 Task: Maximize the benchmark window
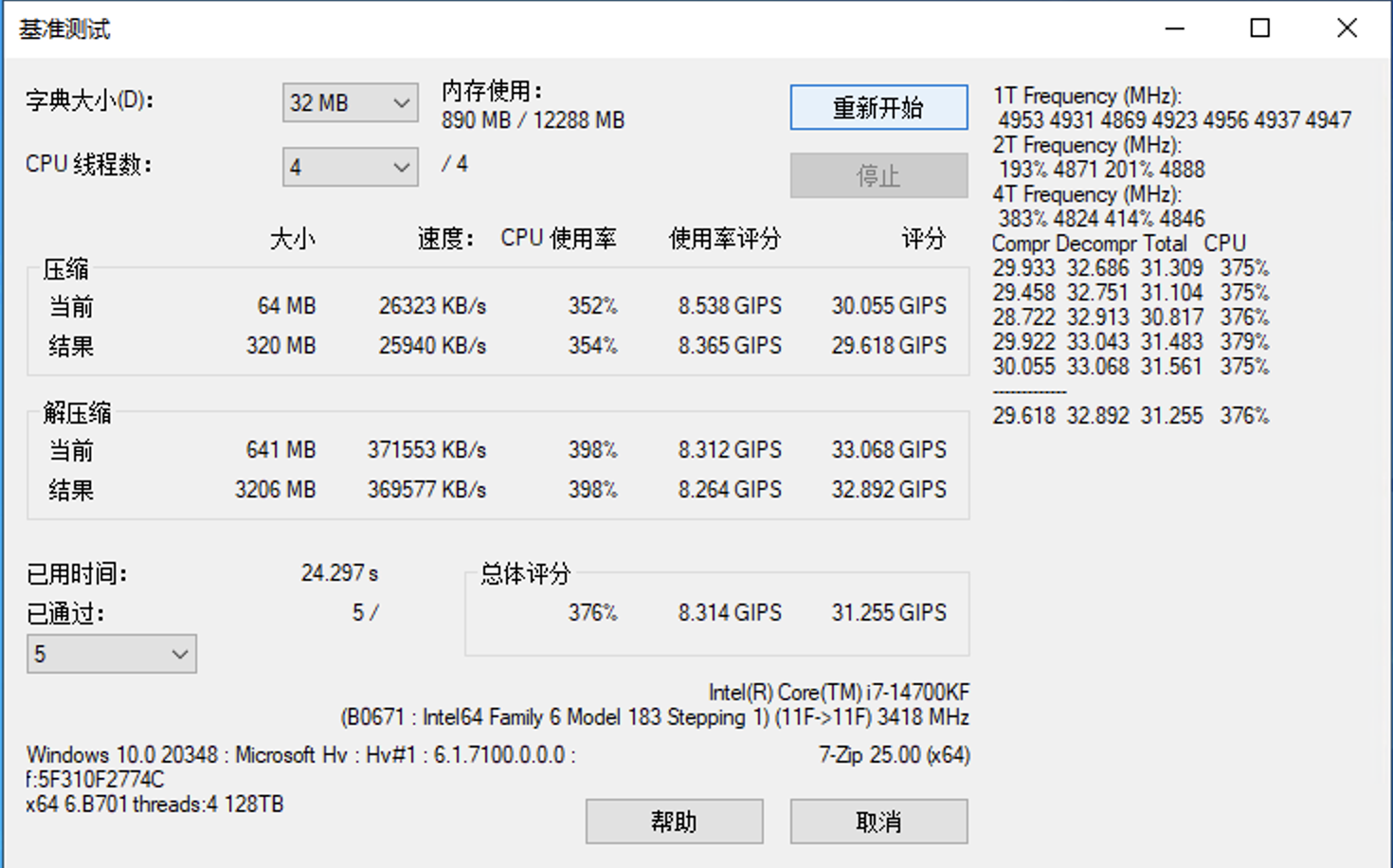coord(1259,28)
